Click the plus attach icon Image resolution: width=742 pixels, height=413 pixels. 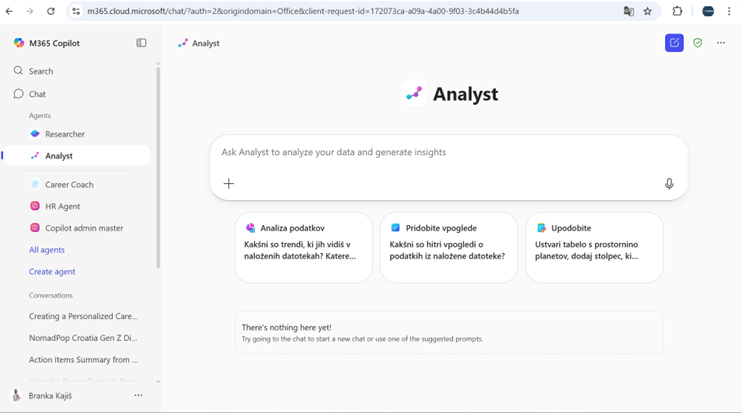click(x=229, y=184)
